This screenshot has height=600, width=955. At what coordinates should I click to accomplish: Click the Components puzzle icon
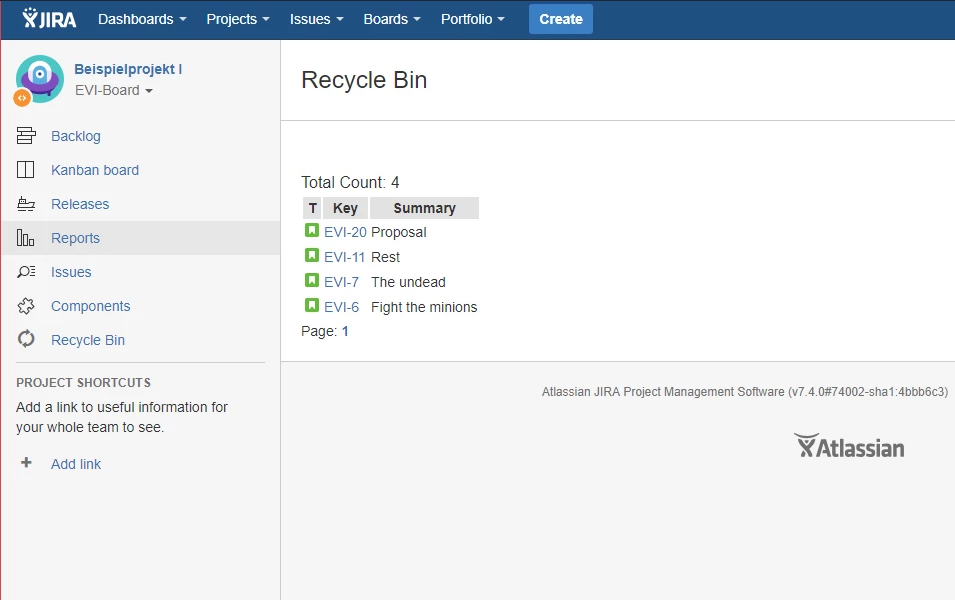[x=29, y=305]
